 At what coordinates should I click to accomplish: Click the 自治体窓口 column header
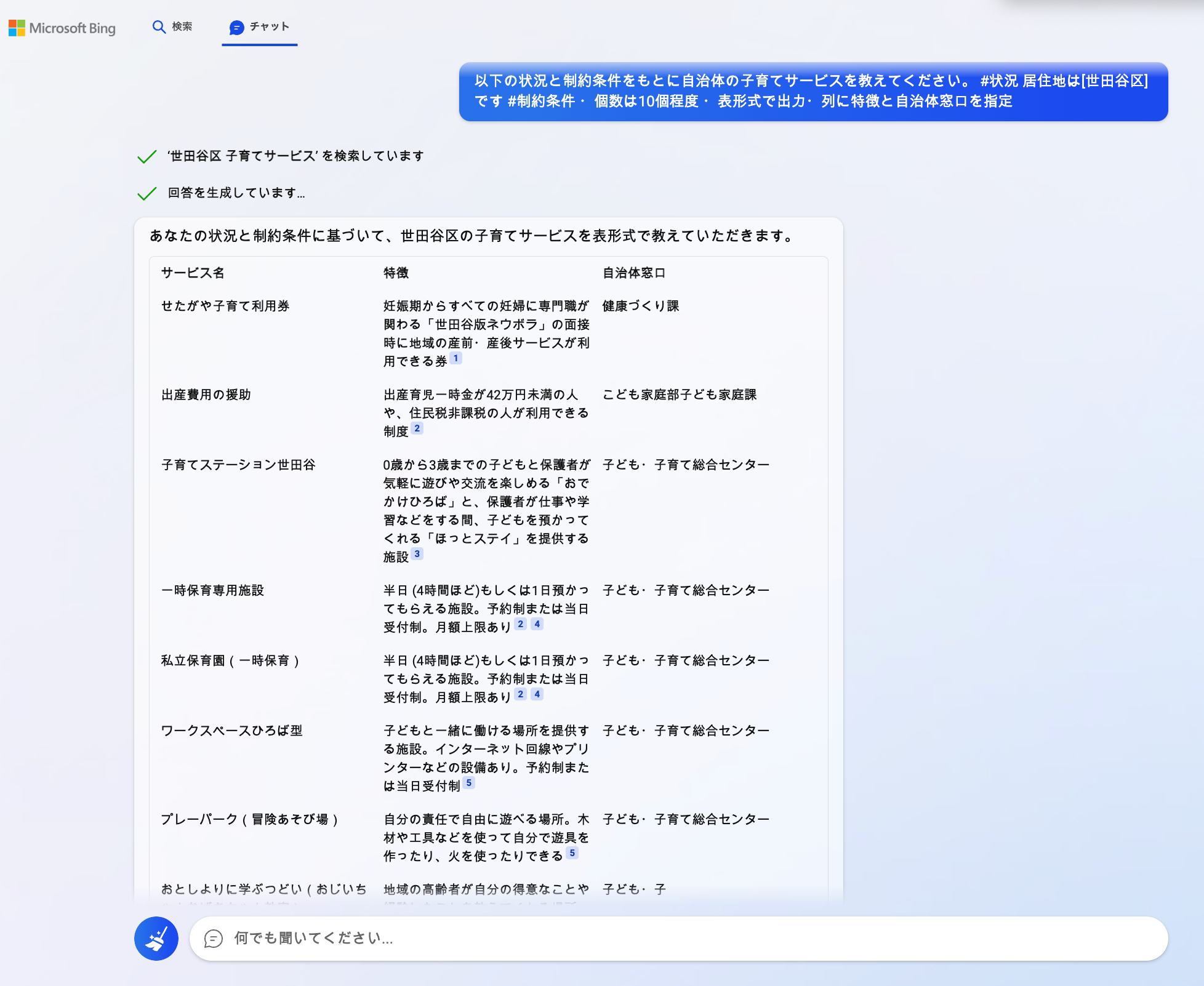[633, 273]
